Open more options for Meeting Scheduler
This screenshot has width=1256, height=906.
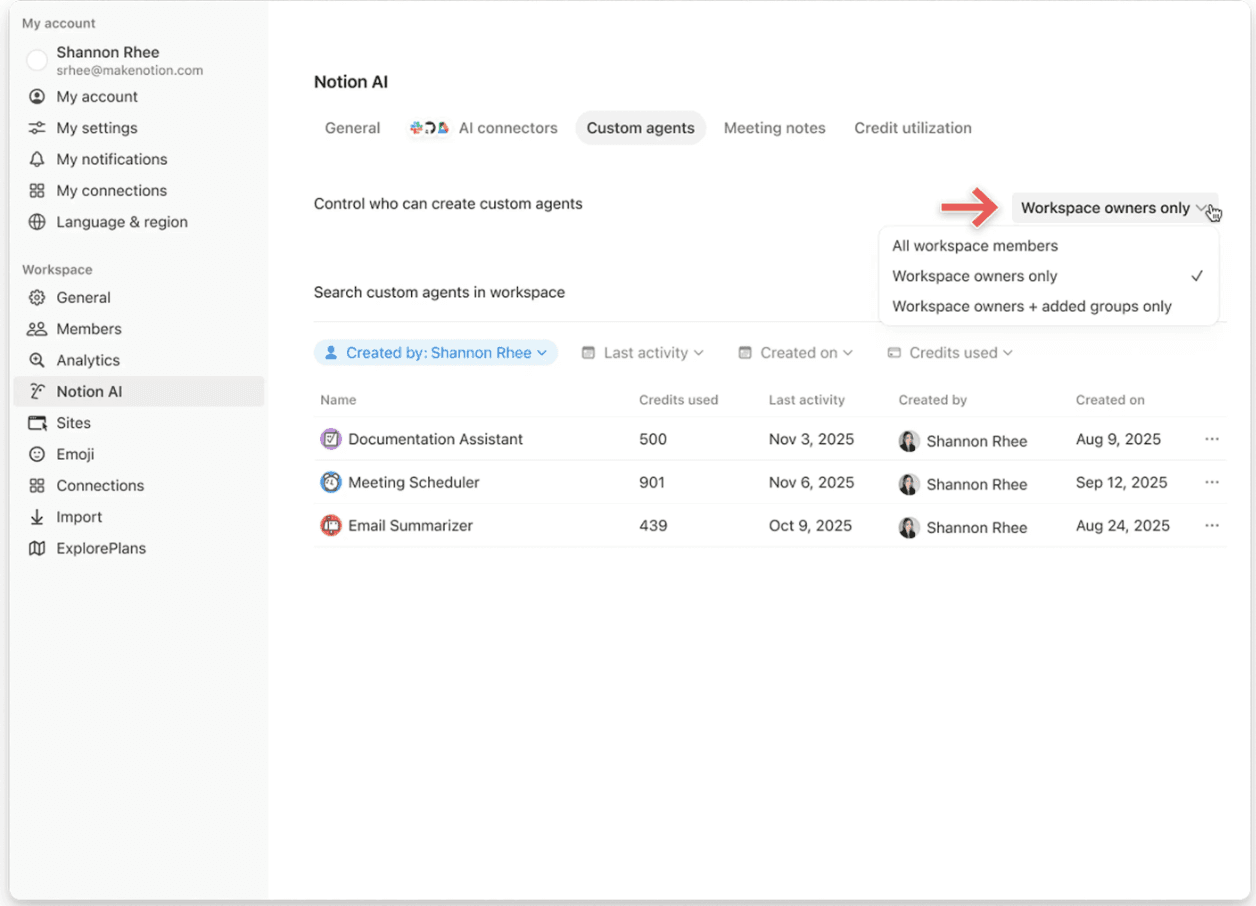coord(1211,482)
